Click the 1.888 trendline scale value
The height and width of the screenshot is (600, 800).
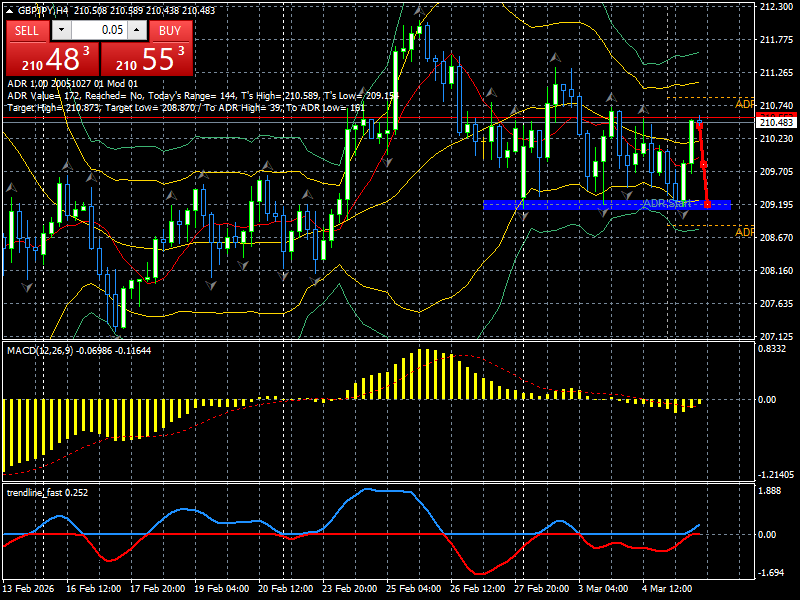(x=767, y=491)
